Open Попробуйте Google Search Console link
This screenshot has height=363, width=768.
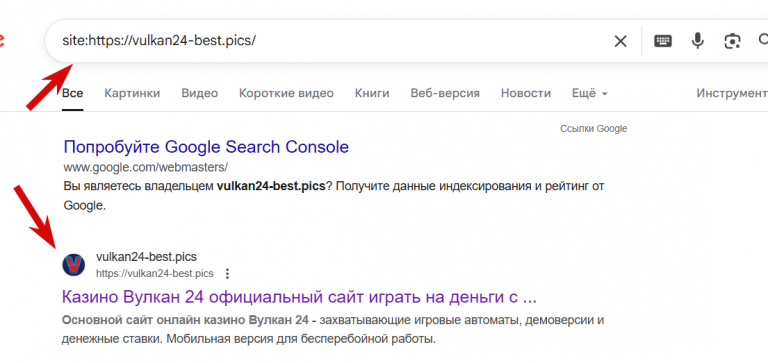point(206,146)
